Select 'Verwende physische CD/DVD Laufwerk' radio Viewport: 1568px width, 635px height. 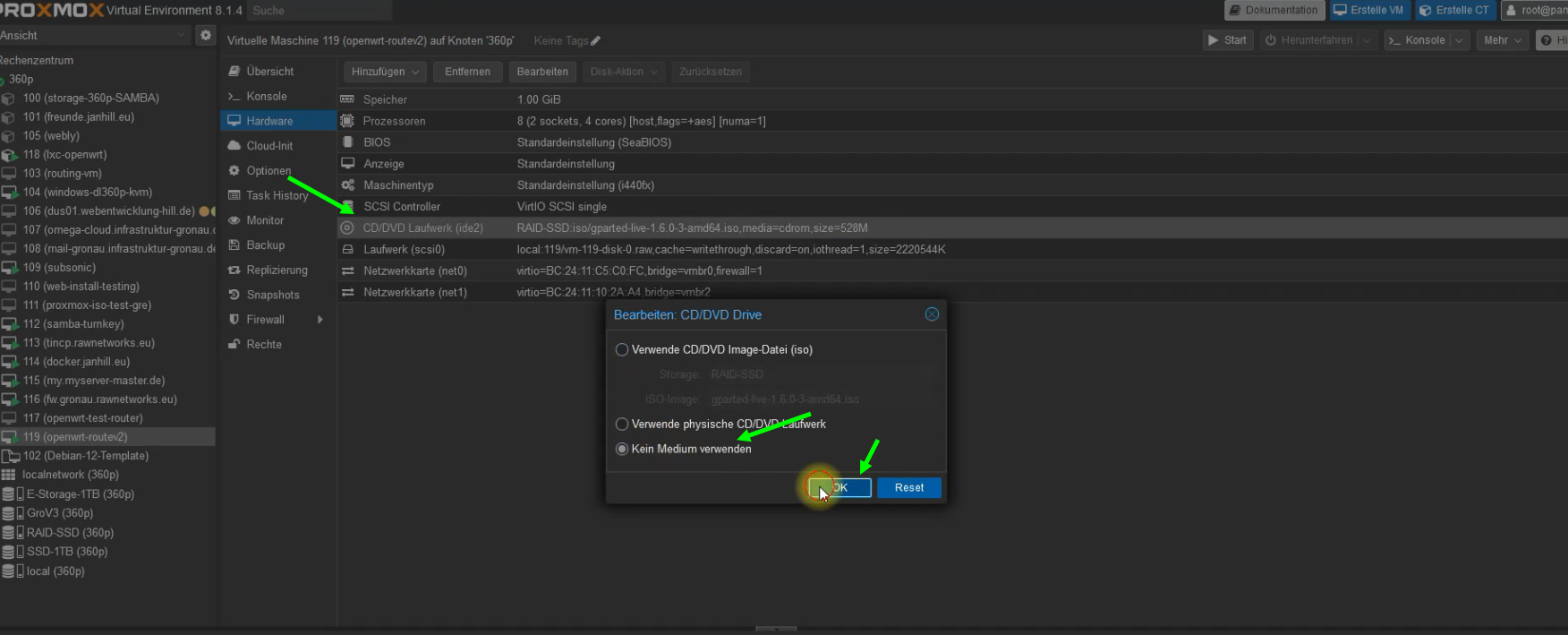(x=622, y=425)
